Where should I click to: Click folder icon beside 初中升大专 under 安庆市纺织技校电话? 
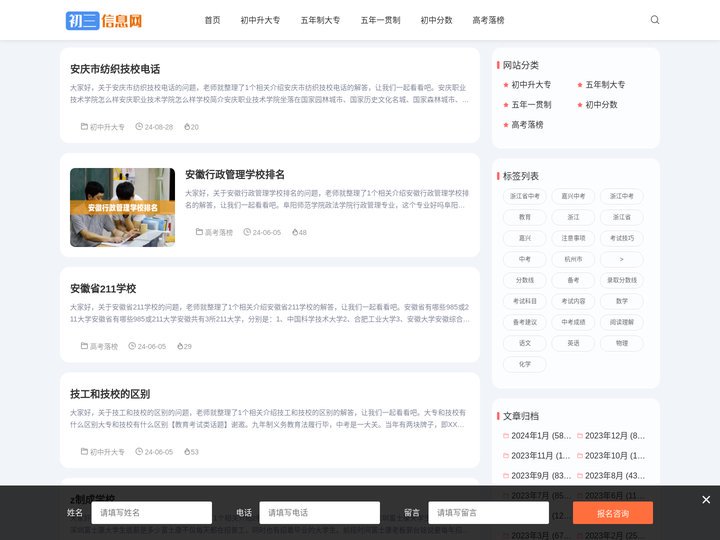coord(84,126)
